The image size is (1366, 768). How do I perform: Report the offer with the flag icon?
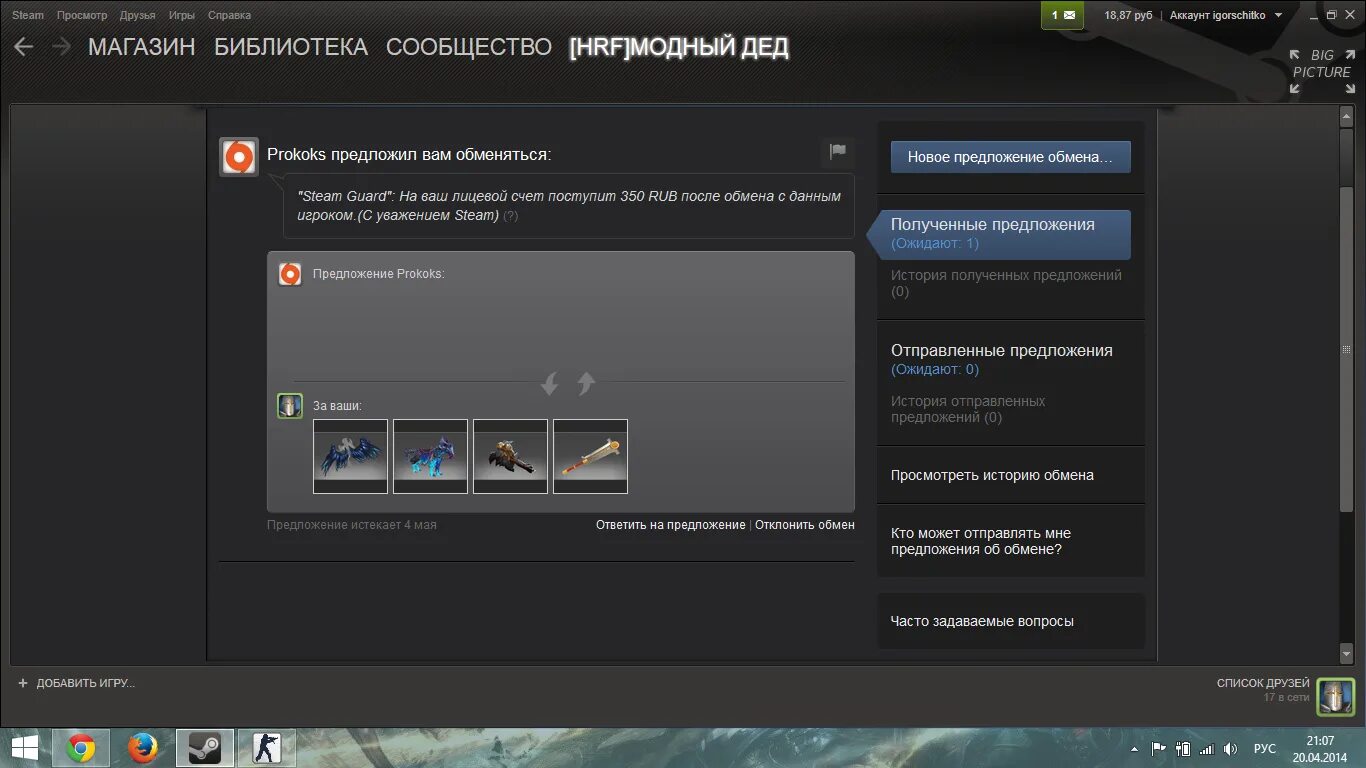(x=837, y=152)
